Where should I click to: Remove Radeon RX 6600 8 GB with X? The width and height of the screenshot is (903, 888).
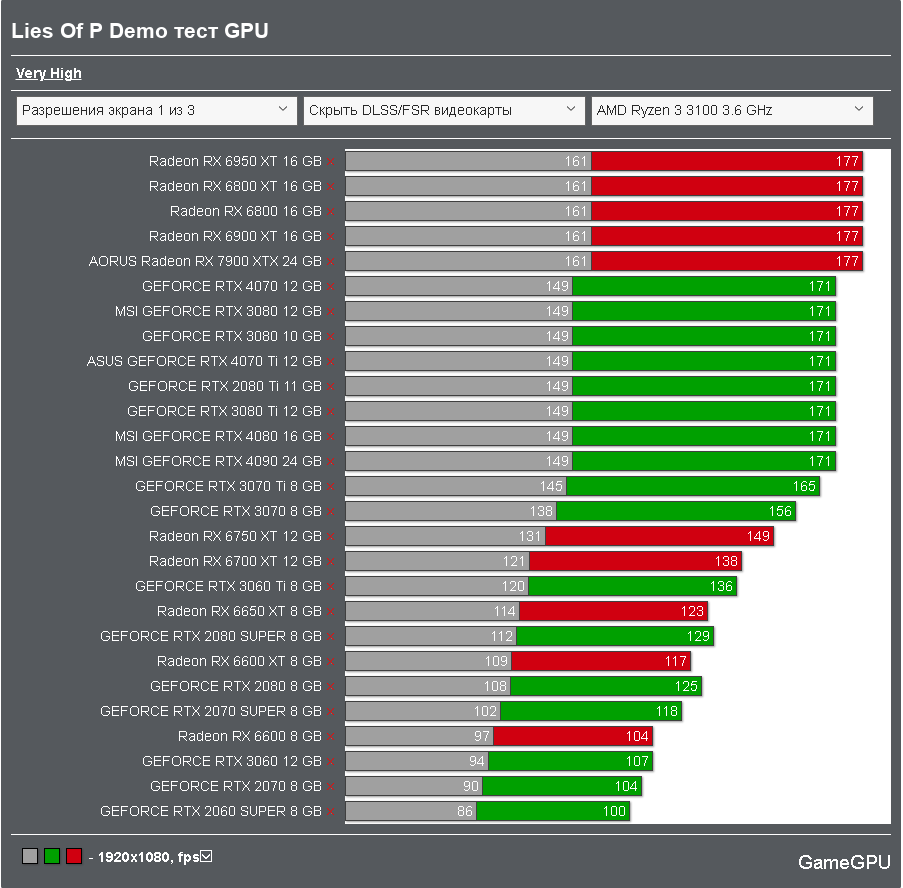point(331,737)
